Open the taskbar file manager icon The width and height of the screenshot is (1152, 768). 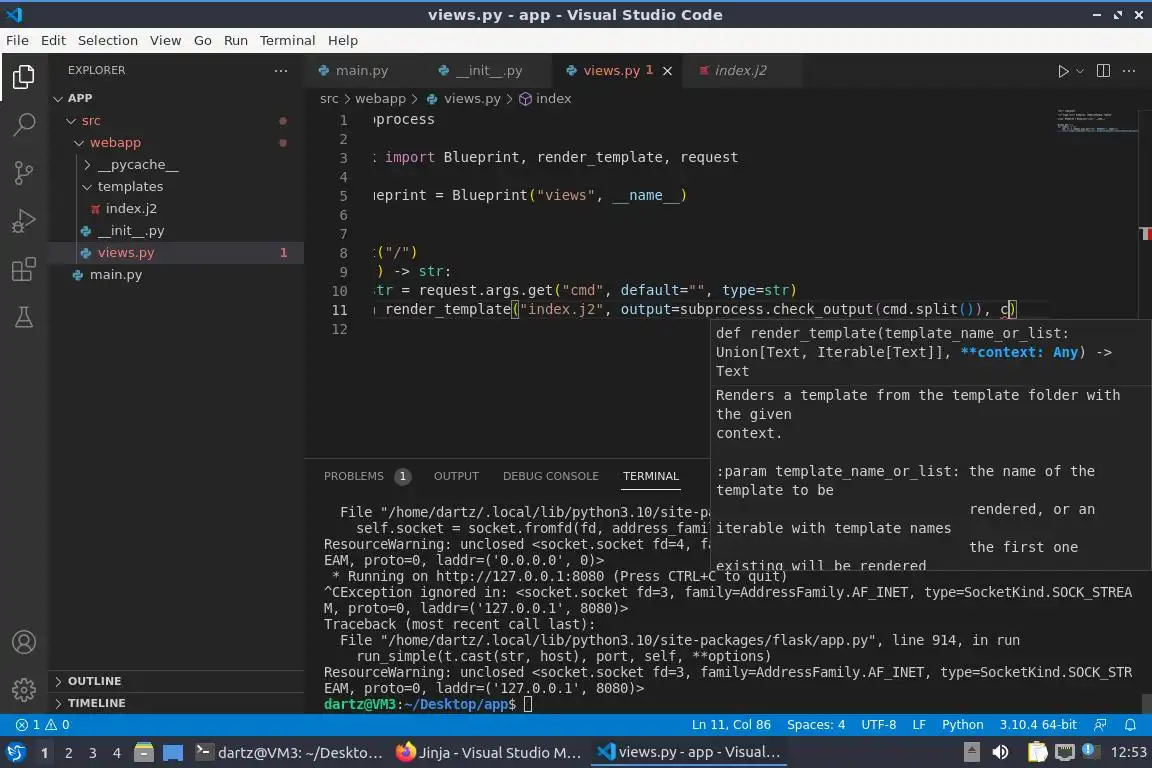pyautogui.click(x=144, y=753)
